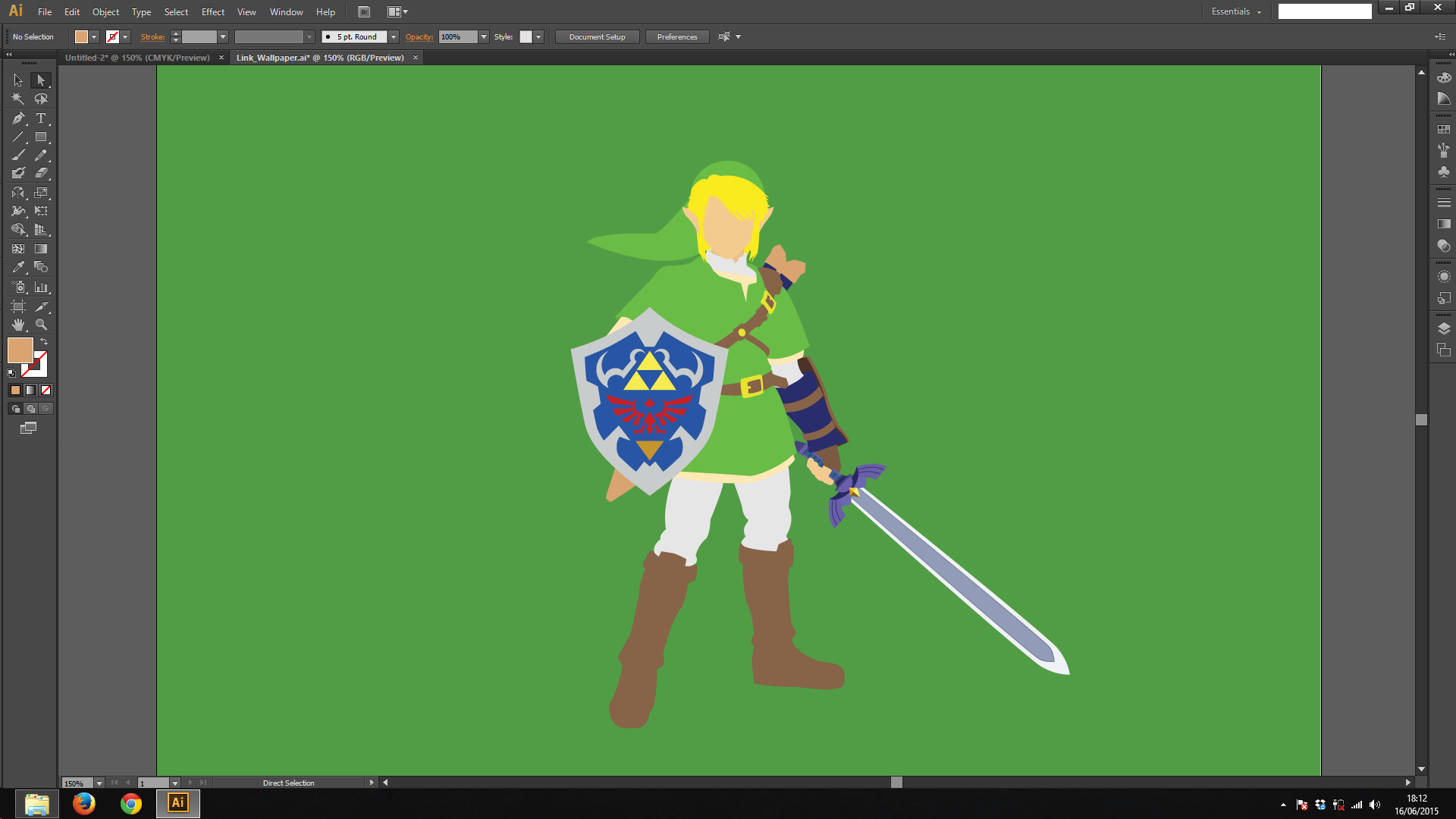Enable Draw Normal mode
This screenshot has width=1456, height=819.
click(x=15, y=409)
